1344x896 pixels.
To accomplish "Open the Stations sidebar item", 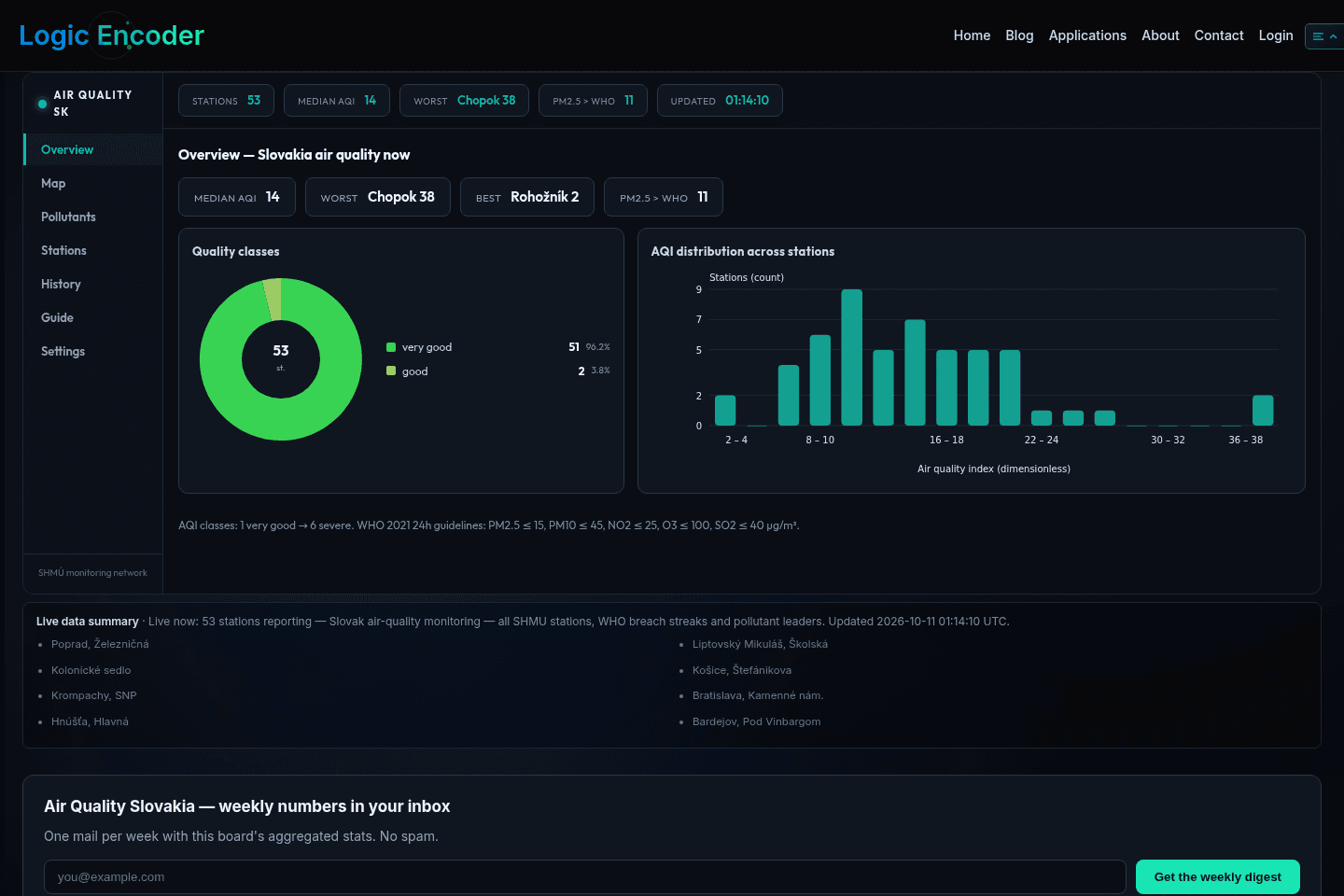I will click(93, 250).
